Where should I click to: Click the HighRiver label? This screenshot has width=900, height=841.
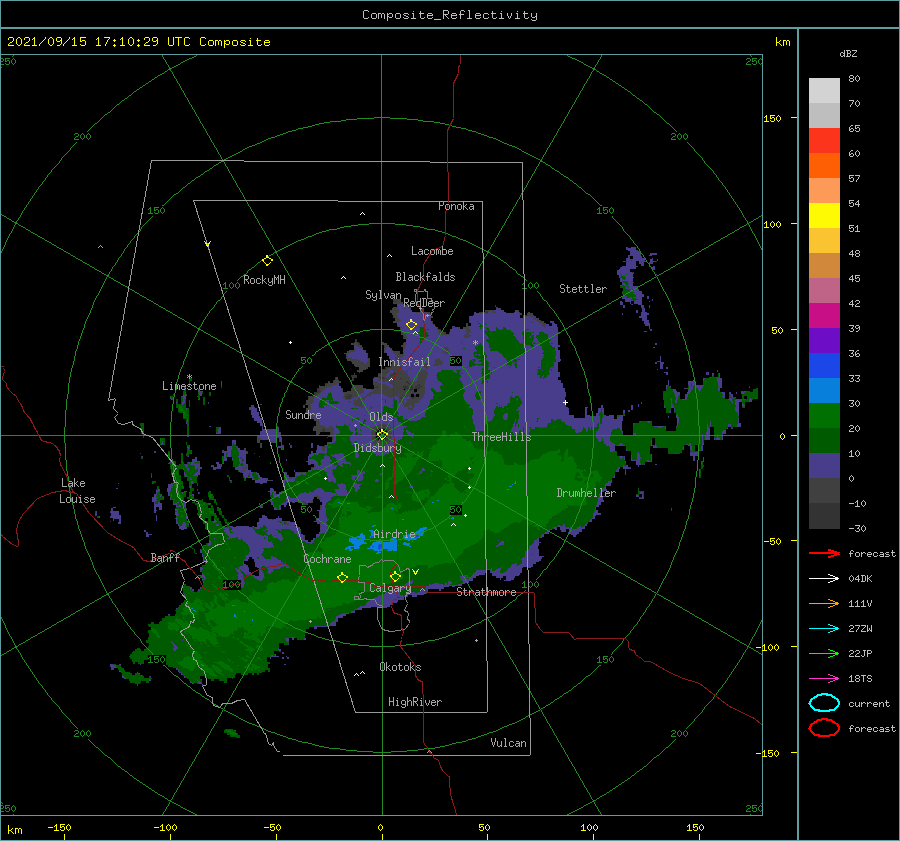415,702
